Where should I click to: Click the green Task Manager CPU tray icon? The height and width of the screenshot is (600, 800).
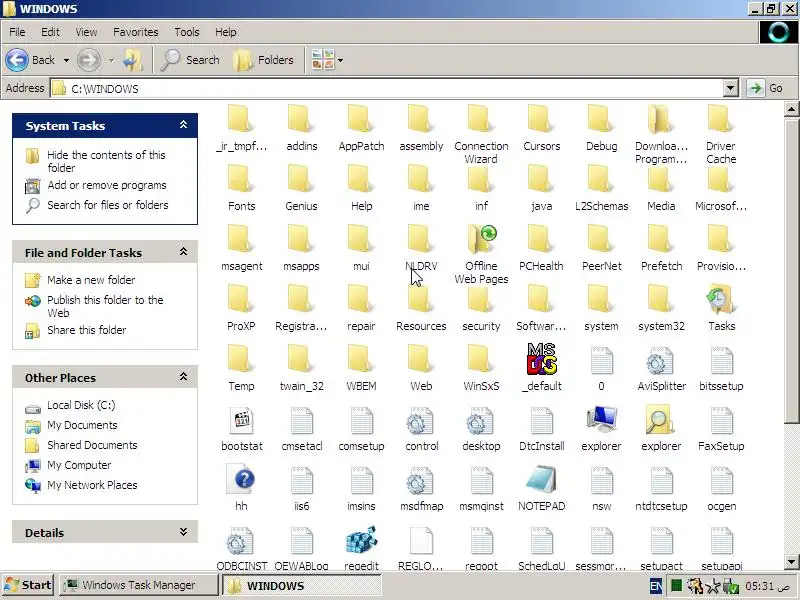(x=676, y=586)
